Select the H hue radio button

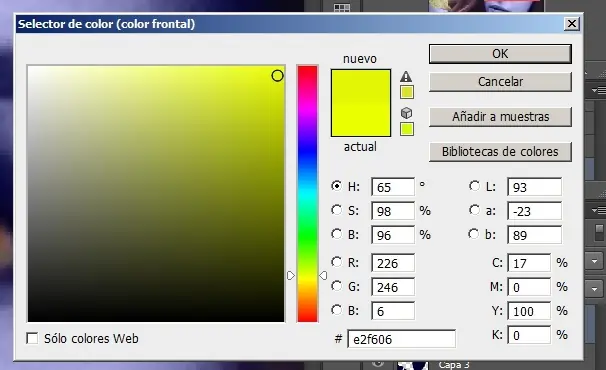pyautogui.click(x=337, y=186)
